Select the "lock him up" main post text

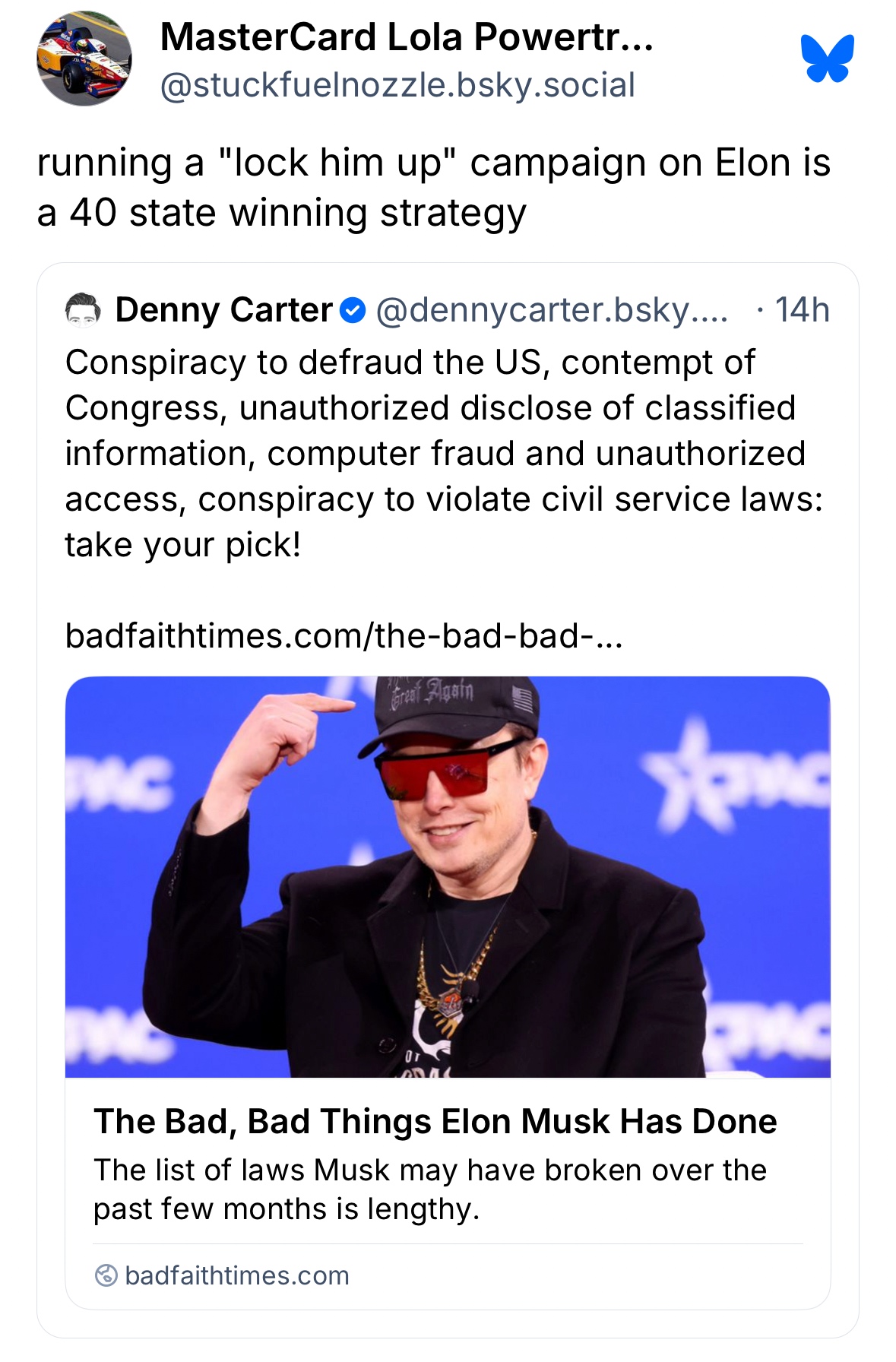pyautogui.click(x=433, y=187)
